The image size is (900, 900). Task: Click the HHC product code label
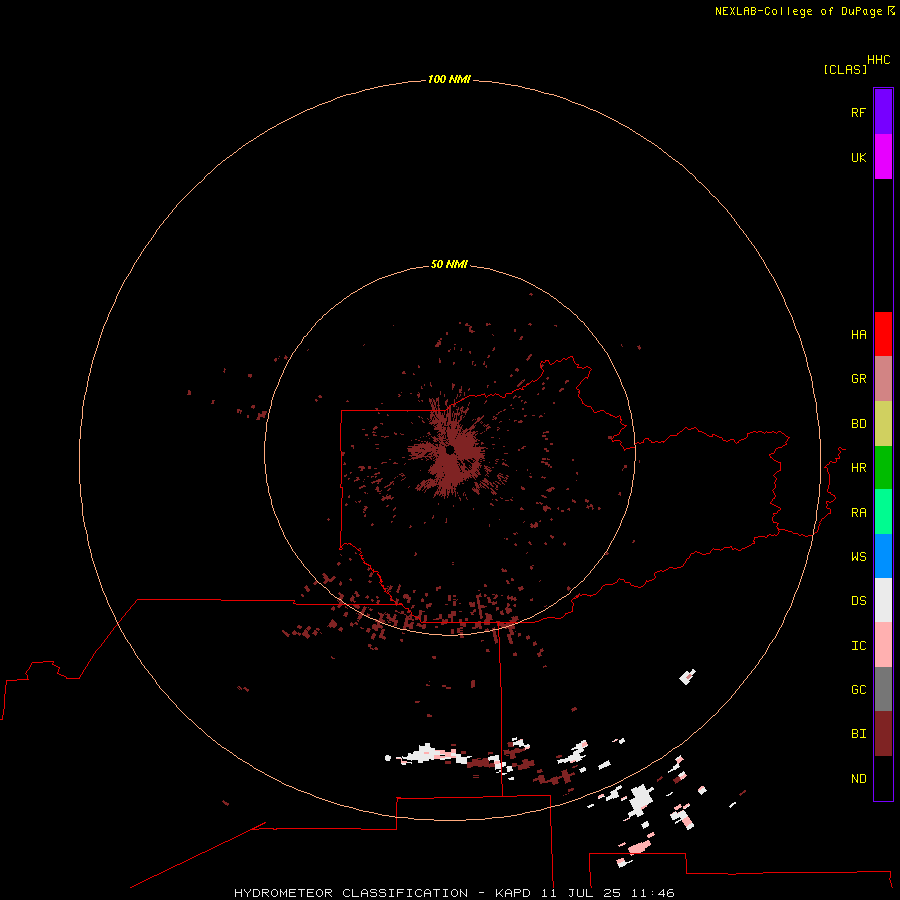coord(879,60)
